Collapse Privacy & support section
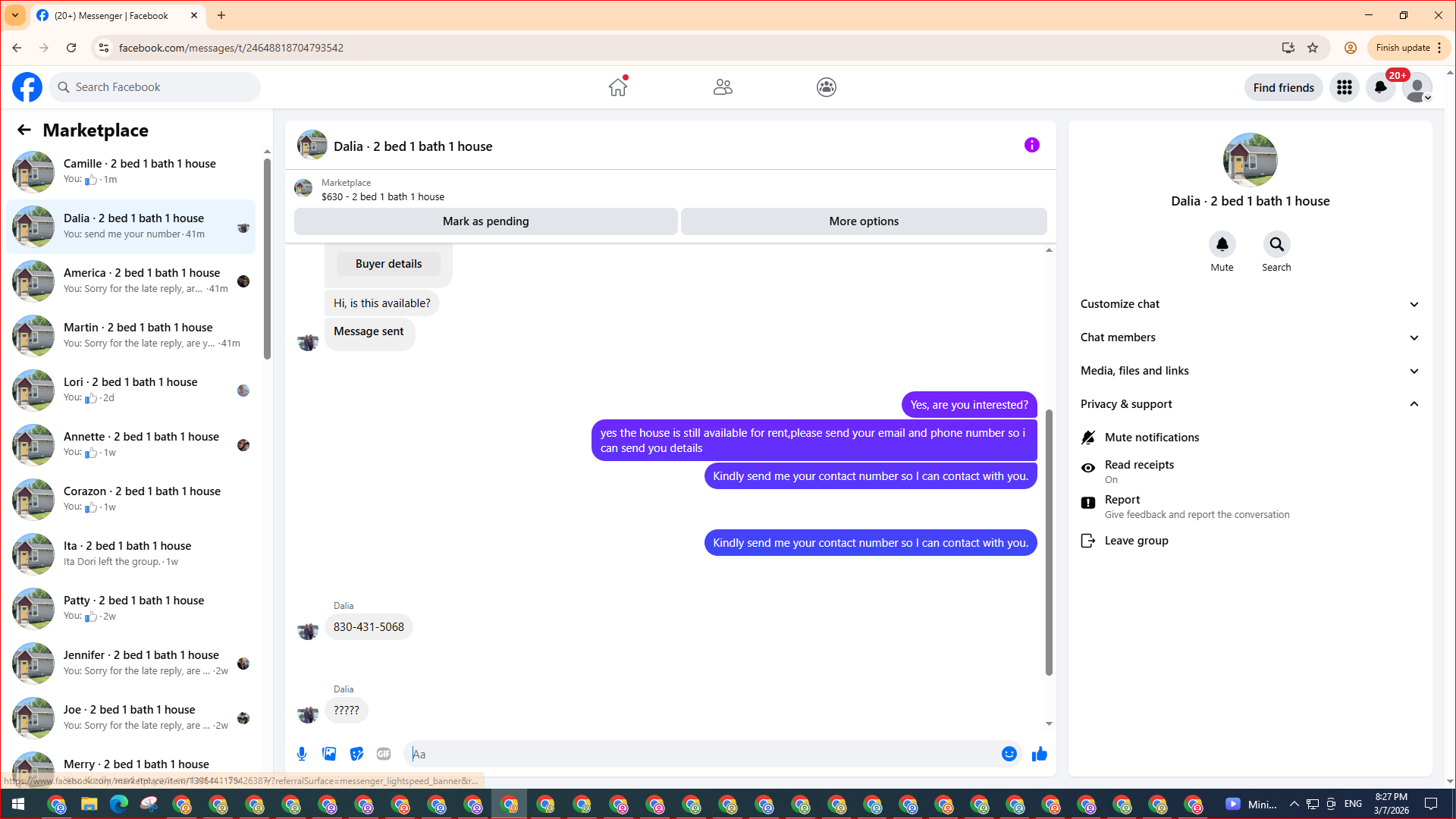The width and height of the screenshot is (1456, 819). pos(1249,404)
